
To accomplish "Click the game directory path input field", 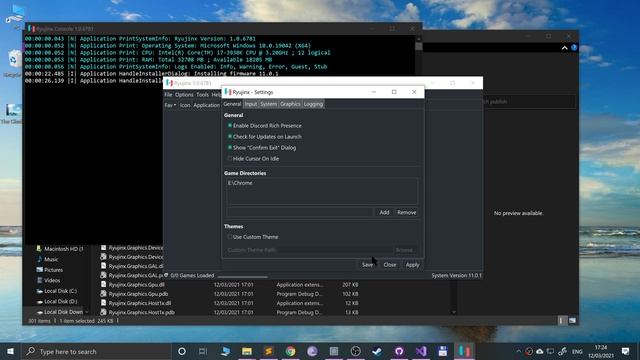I will pos(300,212).
